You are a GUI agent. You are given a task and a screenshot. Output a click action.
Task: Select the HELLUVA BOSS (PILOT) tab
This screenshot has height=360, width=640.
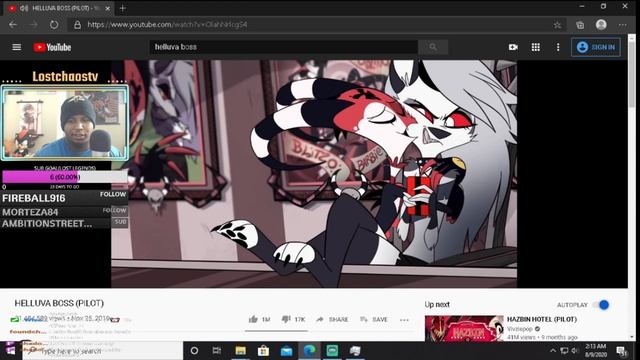point(59,8)
